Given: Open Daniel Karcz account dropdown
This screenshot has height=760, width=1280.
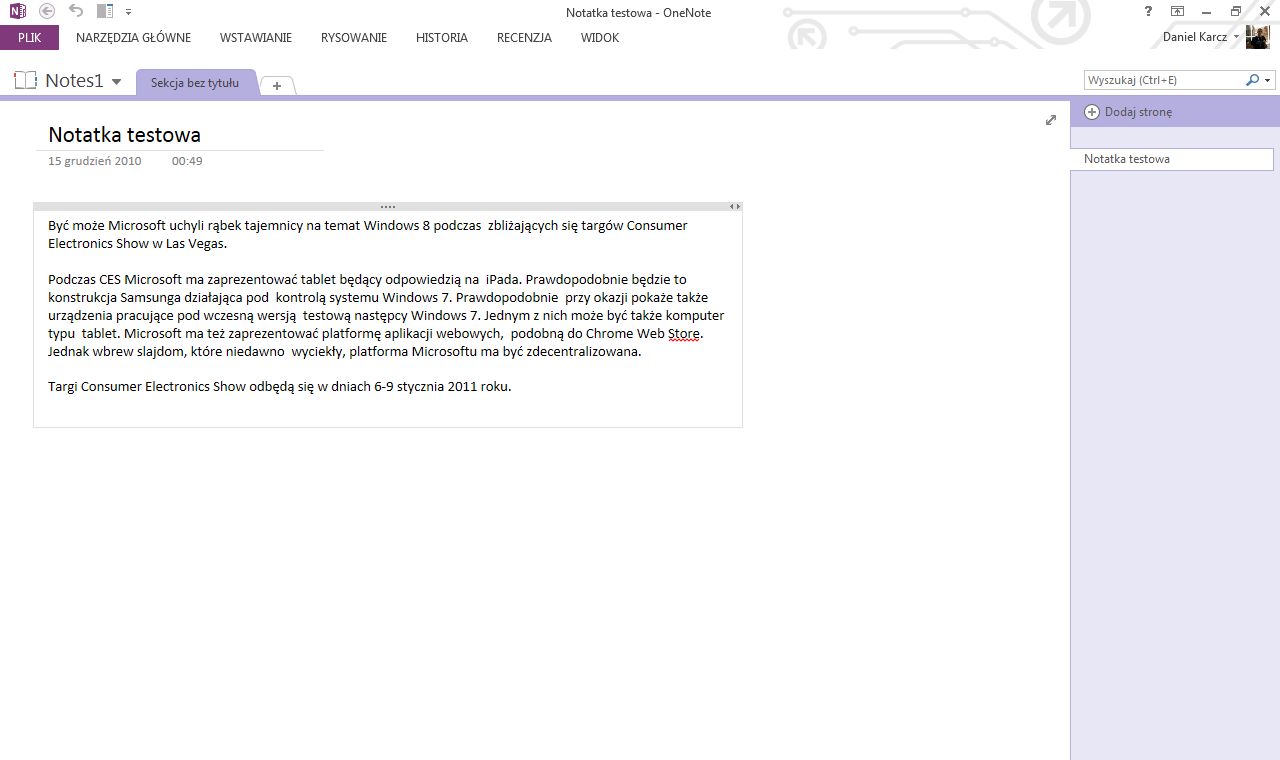Looking at the screenshot, I should click(1236, 37).
